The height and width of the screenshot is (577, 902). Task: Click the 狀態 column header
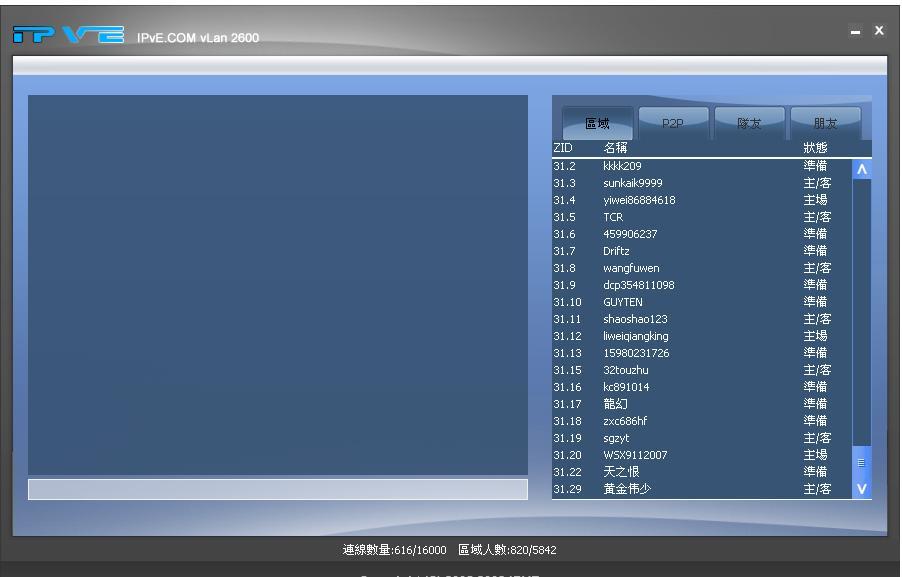point(815,148)
